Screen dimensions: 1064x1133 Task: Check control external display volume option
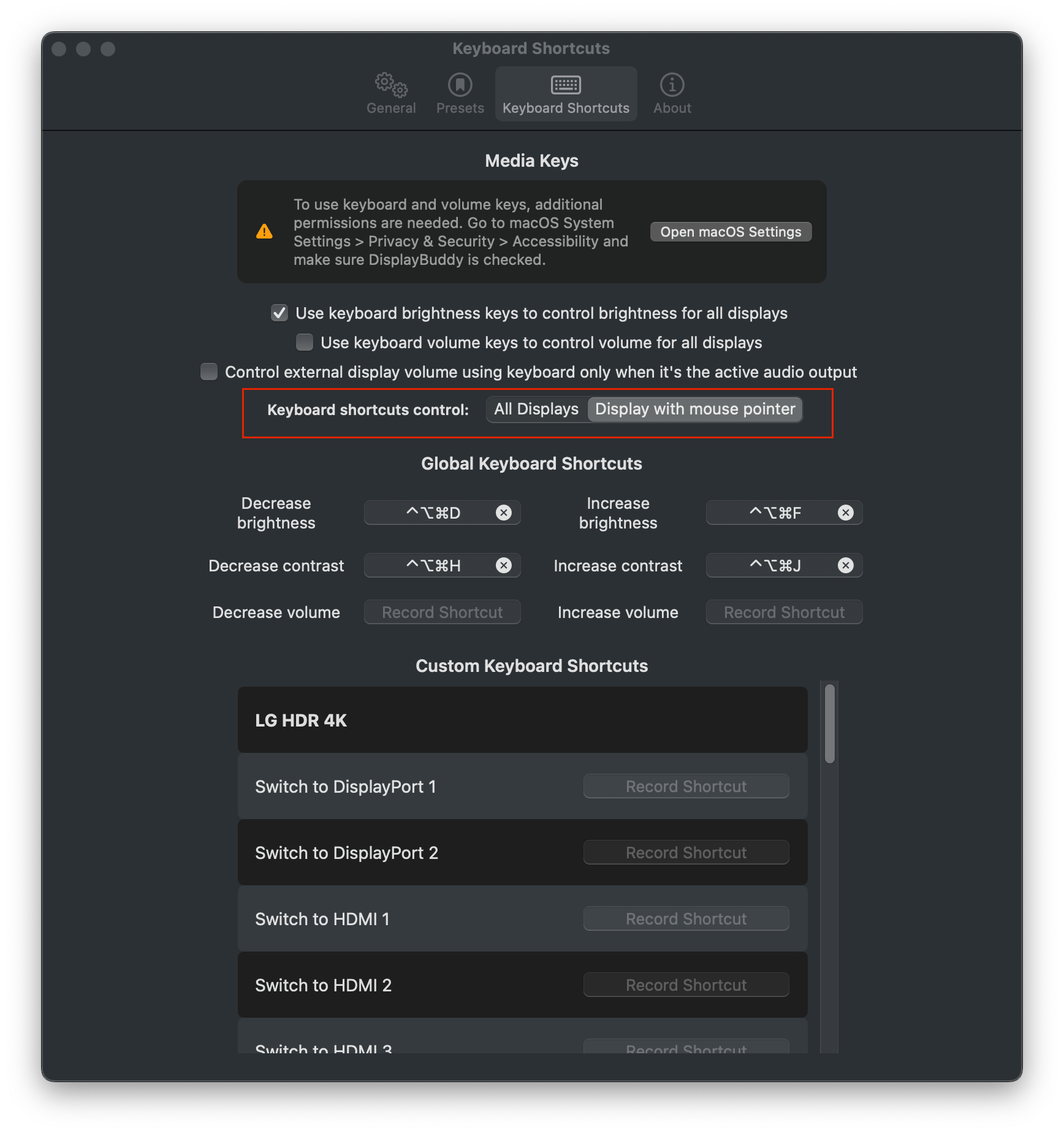click(209, 372)
